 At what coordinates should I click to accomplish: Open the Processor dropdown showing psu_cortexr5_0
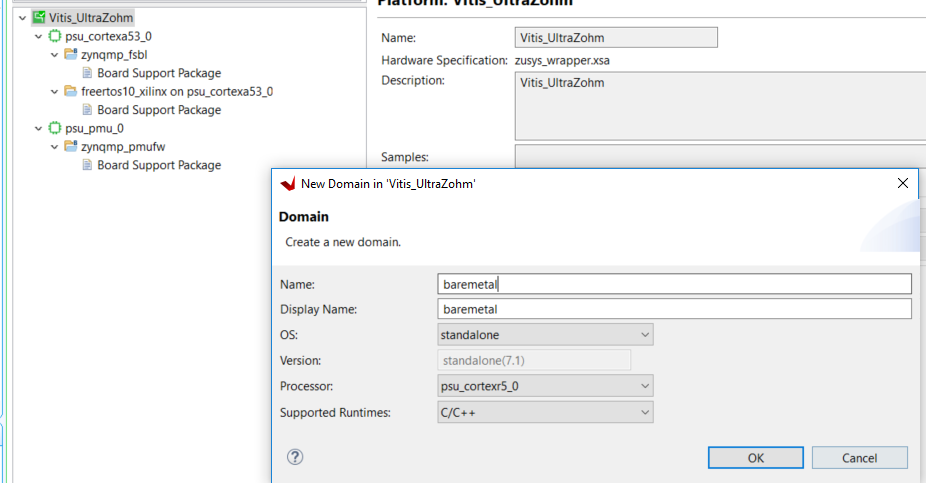pos(545,386)
